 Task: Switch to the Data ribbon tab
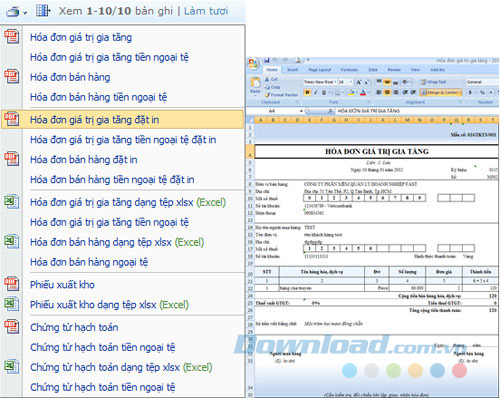[373, 70]
